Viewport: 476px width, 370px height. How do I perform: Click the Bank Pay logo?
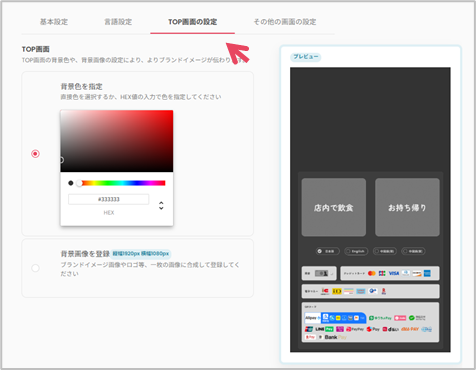pos(333,337)
